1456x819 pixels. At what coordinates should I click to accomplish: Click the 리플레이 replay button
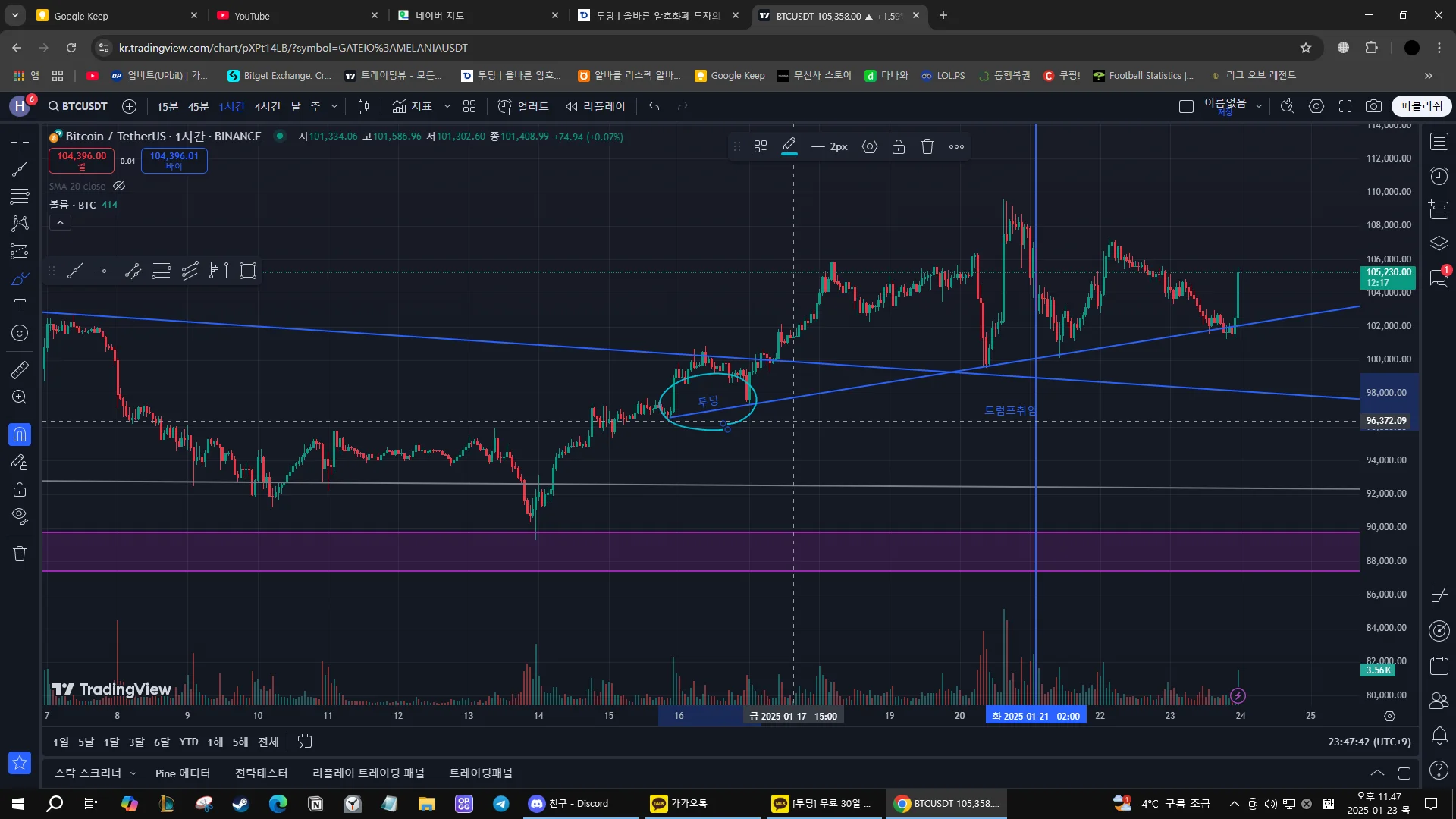pos(595,106)
